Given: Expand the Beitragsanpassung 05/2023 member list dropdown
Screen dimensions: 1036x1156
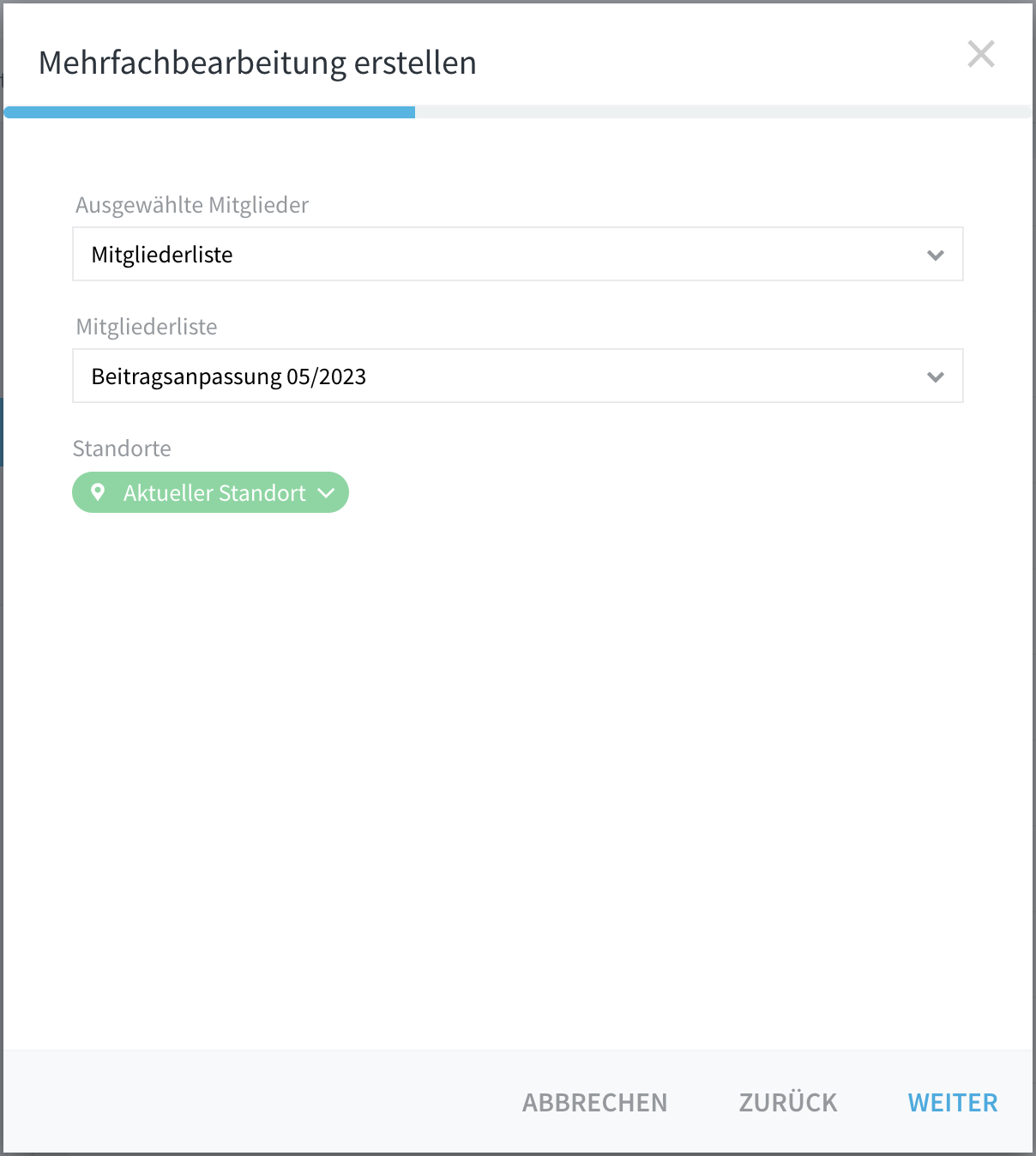Looking at the screenshot, I should tap(518, 376).
